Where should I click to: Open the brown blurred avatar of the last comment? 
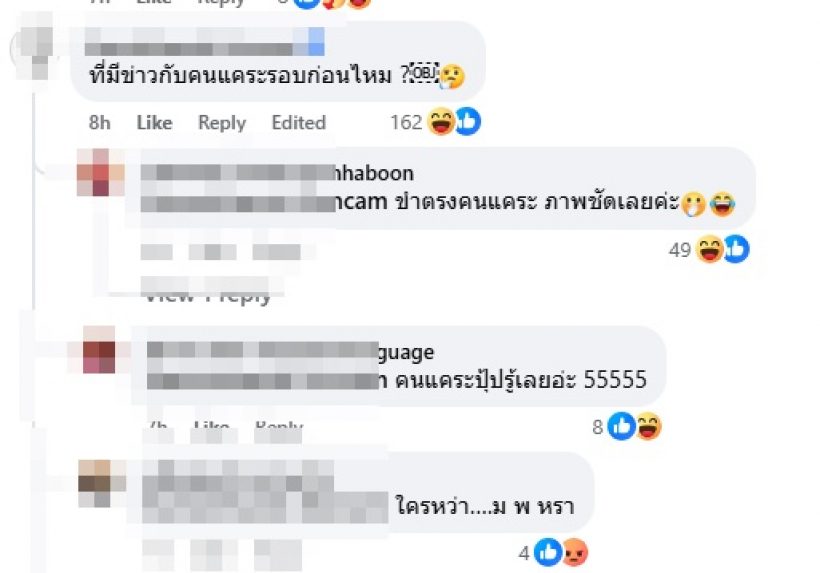point(102,484)
